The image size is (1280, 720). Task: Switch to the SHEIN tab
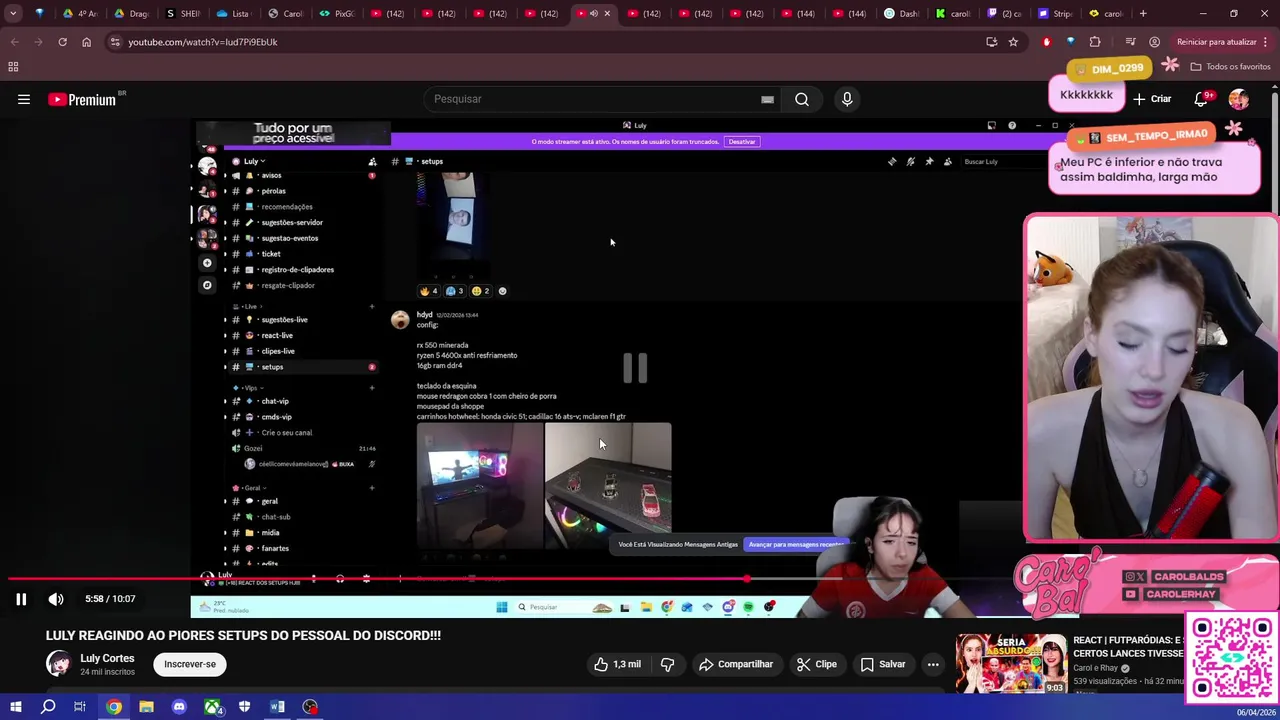tap(183, 14)
